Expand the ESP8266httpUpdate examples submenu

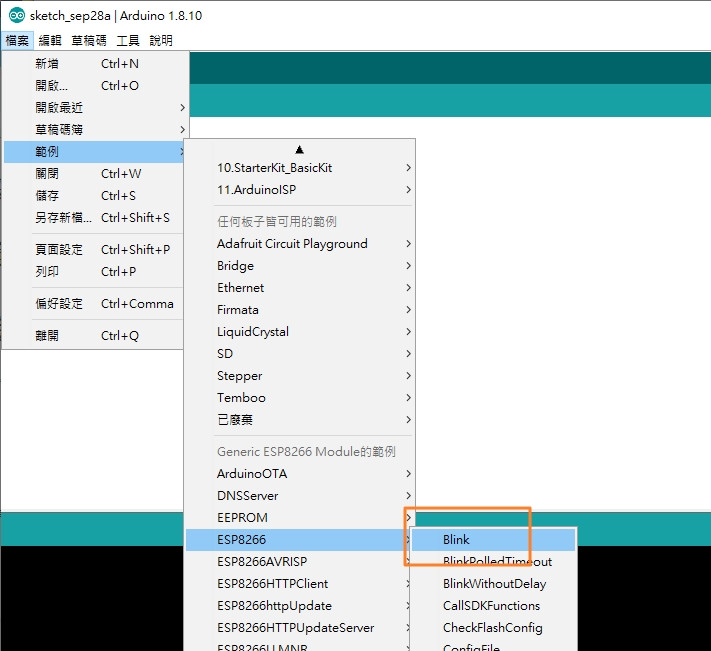click(x=298, y=605)
